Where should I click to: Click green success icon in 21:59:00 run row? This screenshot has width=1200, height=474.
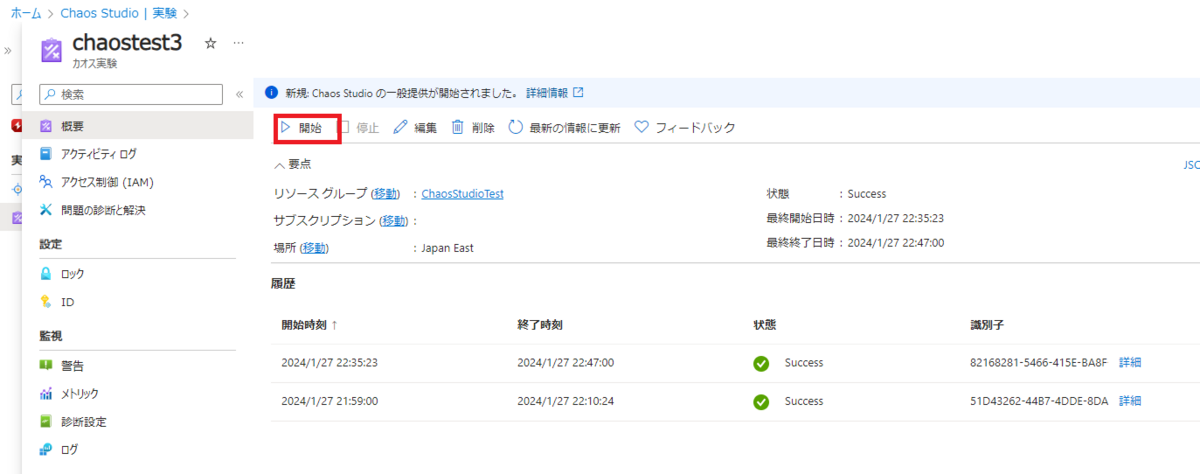coord(761,401)
